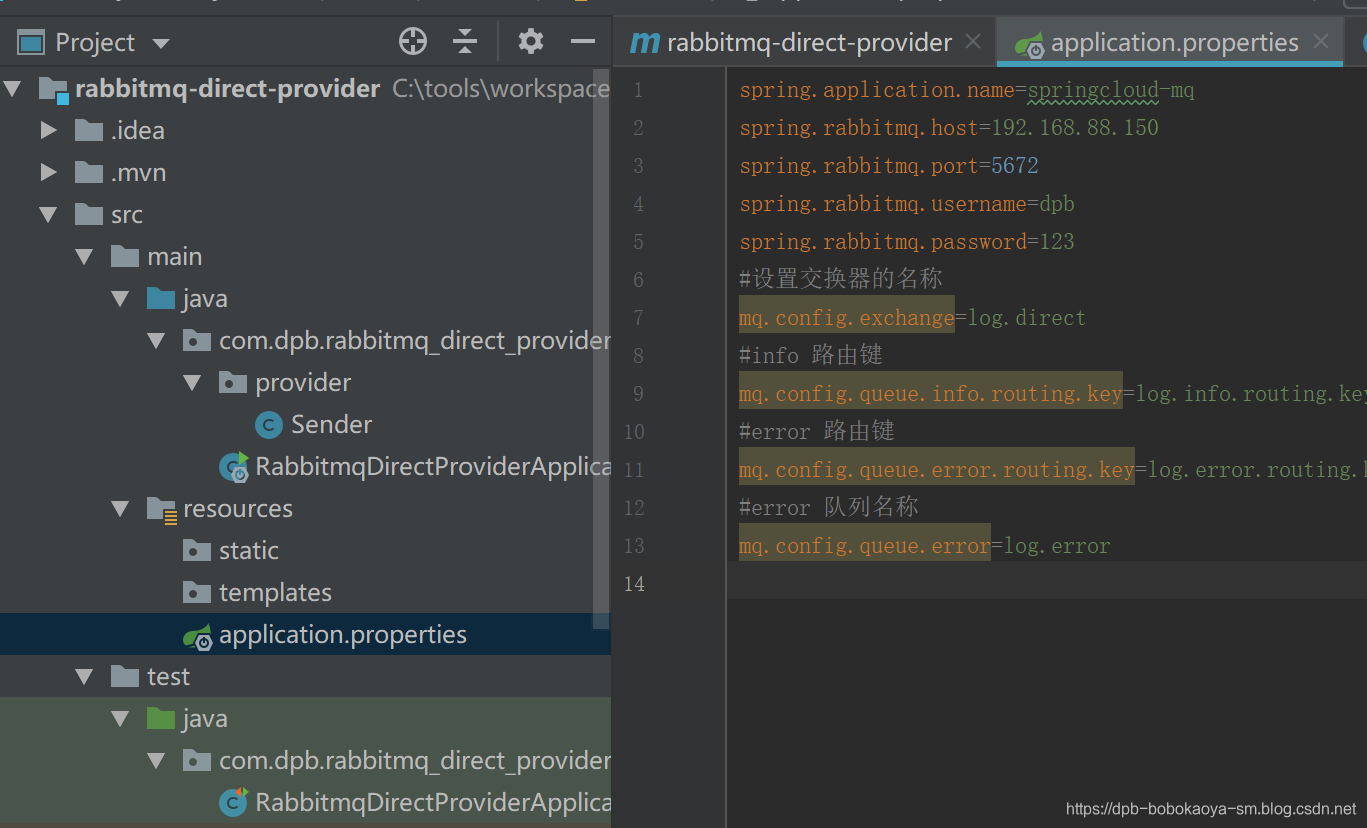Click the provider package icon
This screenshot has width=1367, height=828.
(233, 383)
